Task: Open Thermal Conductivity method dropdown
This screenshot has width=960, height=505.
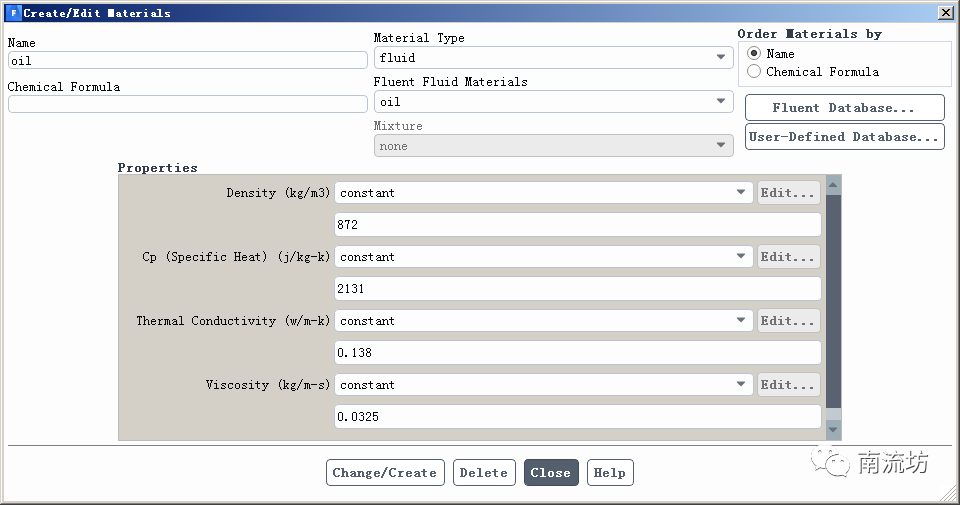Action: coord(544,321)
